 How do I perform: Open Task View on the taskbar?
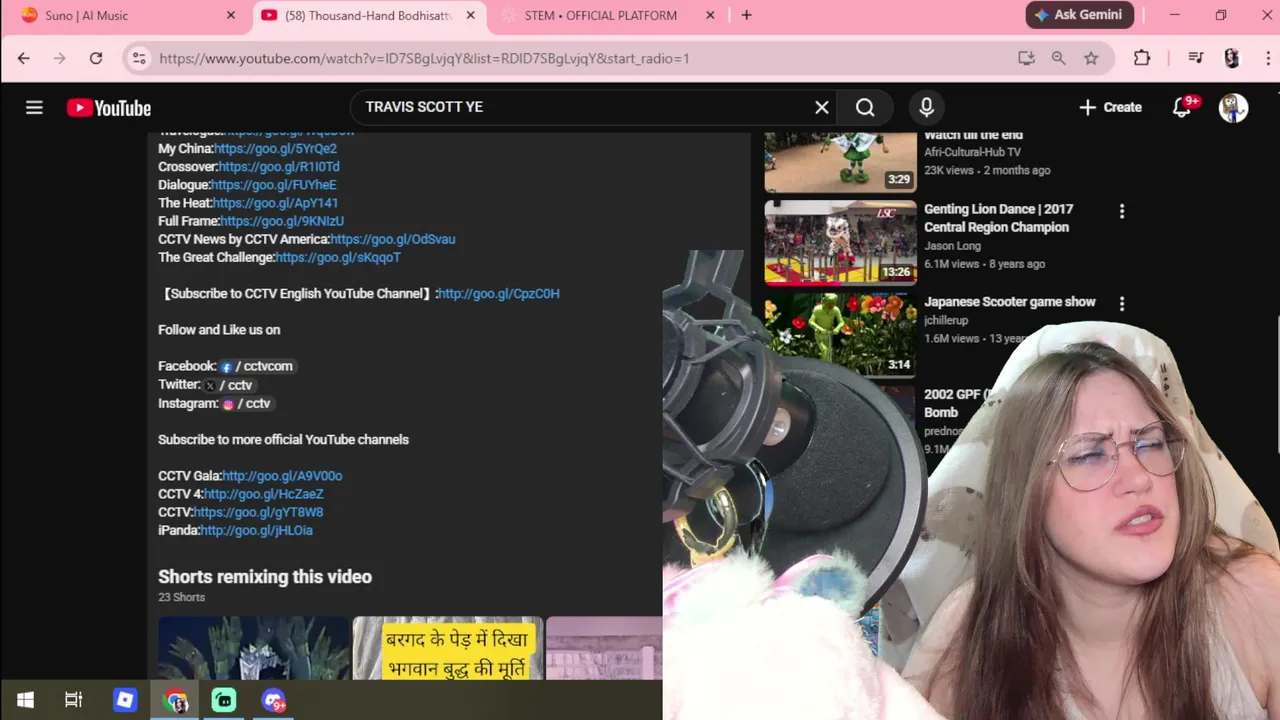(73, 700)
